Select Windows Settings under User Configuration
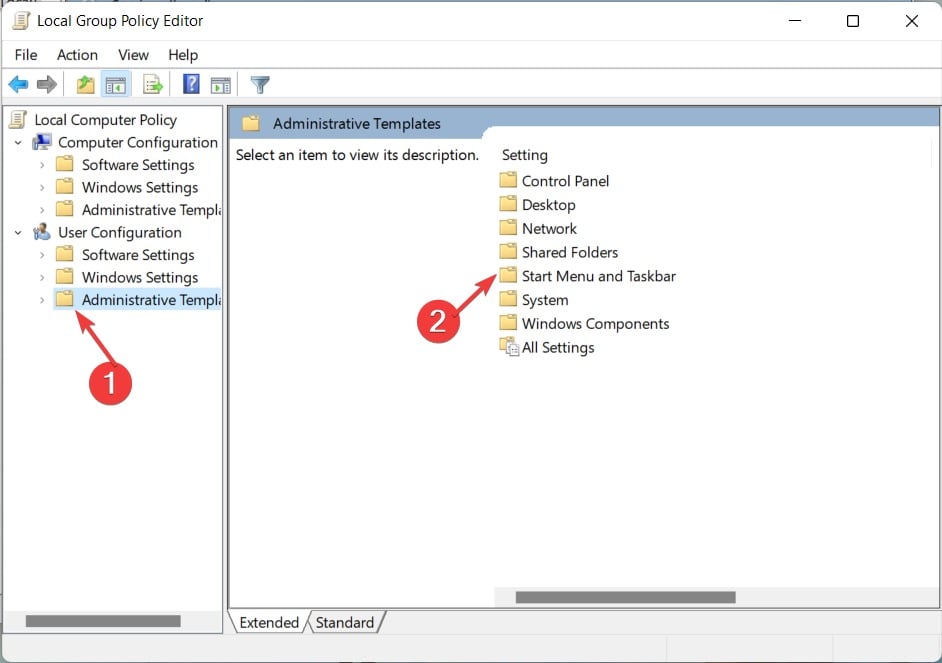Image resolution: width=942 pixels, height=663 pixels. (x=140, y=277)
